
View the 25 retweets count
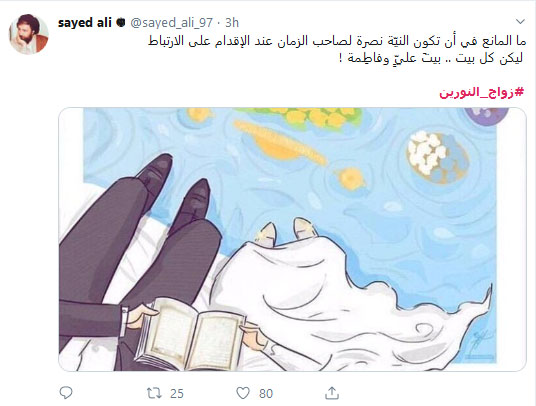177,393
